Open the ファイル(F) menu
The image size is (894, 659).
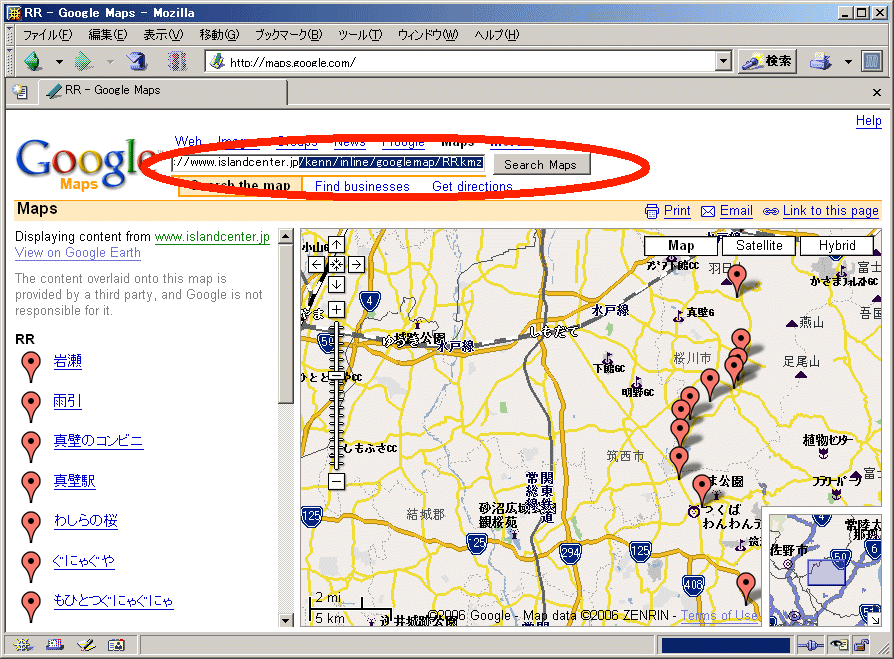tap(47, 35)
